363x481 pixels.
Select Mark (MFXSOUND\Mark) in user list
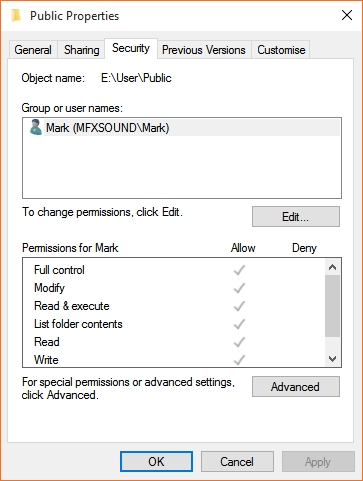pyautogui.click(x=182, y=128)
